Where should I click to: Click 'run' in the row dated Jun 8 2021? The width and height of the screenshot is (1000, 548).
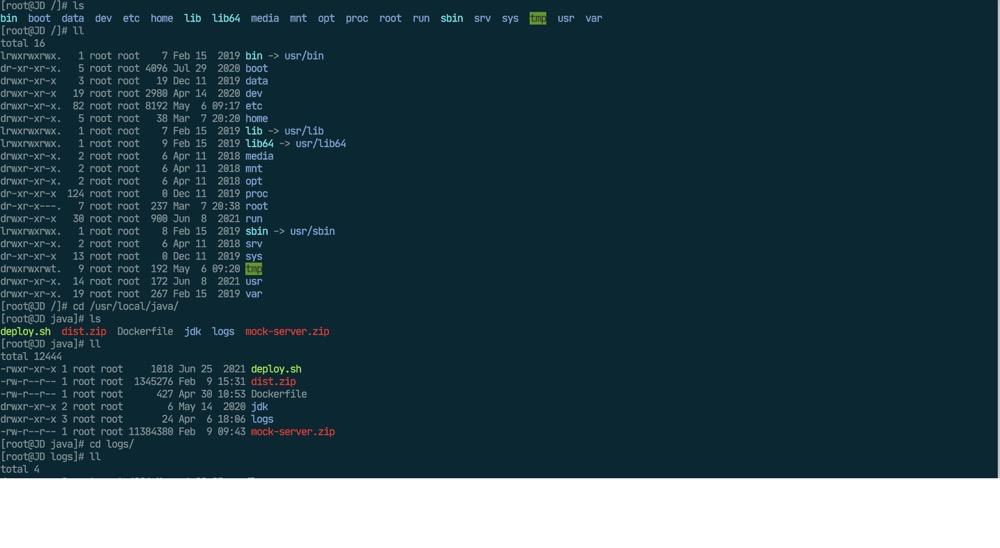(254, 219)
